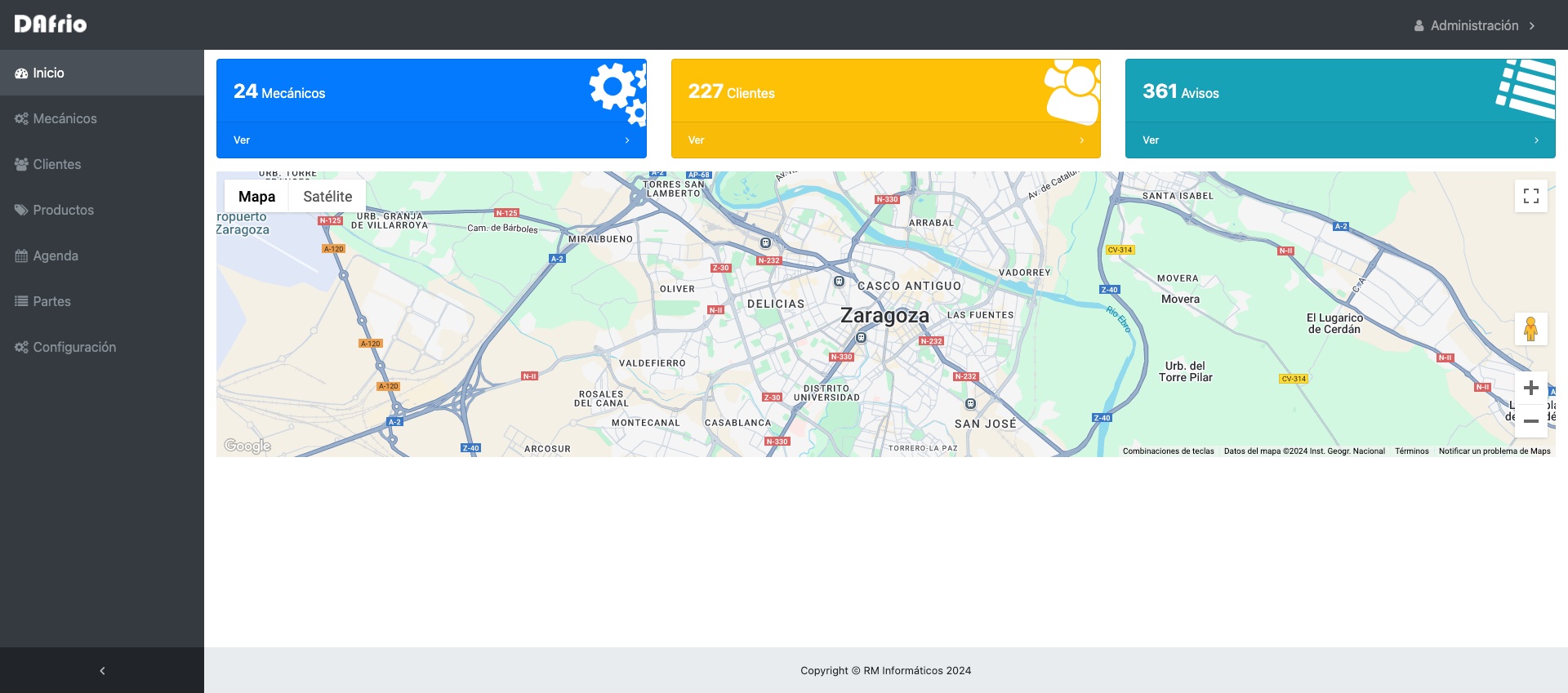The image size is (1568, 693).
Task: Click the Zaragoza city label on map
Action: coord(884,316)
